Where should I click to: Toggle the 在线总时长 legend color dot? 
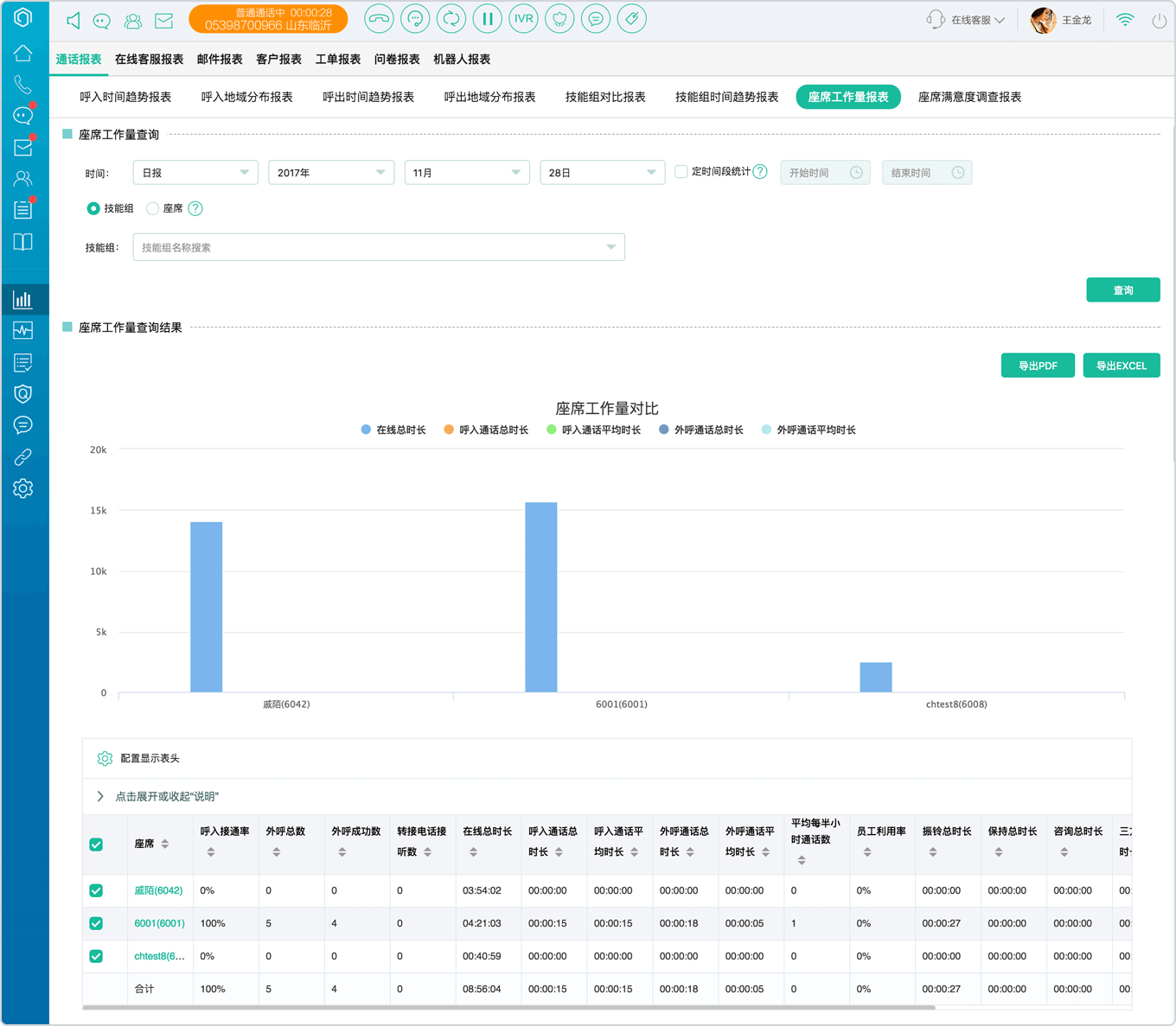[367, 430]
